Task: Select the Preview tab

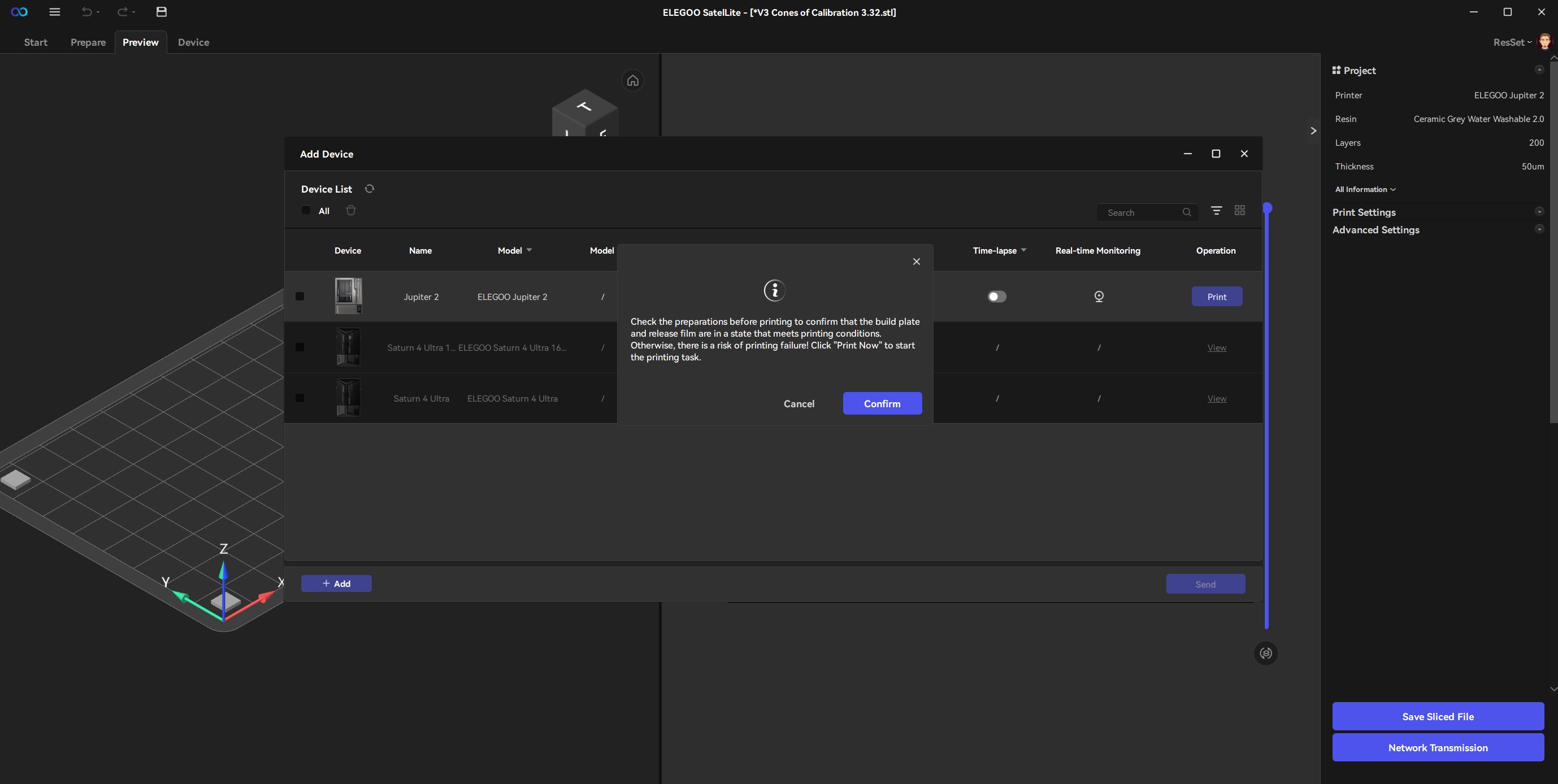Action: (140, 42)
